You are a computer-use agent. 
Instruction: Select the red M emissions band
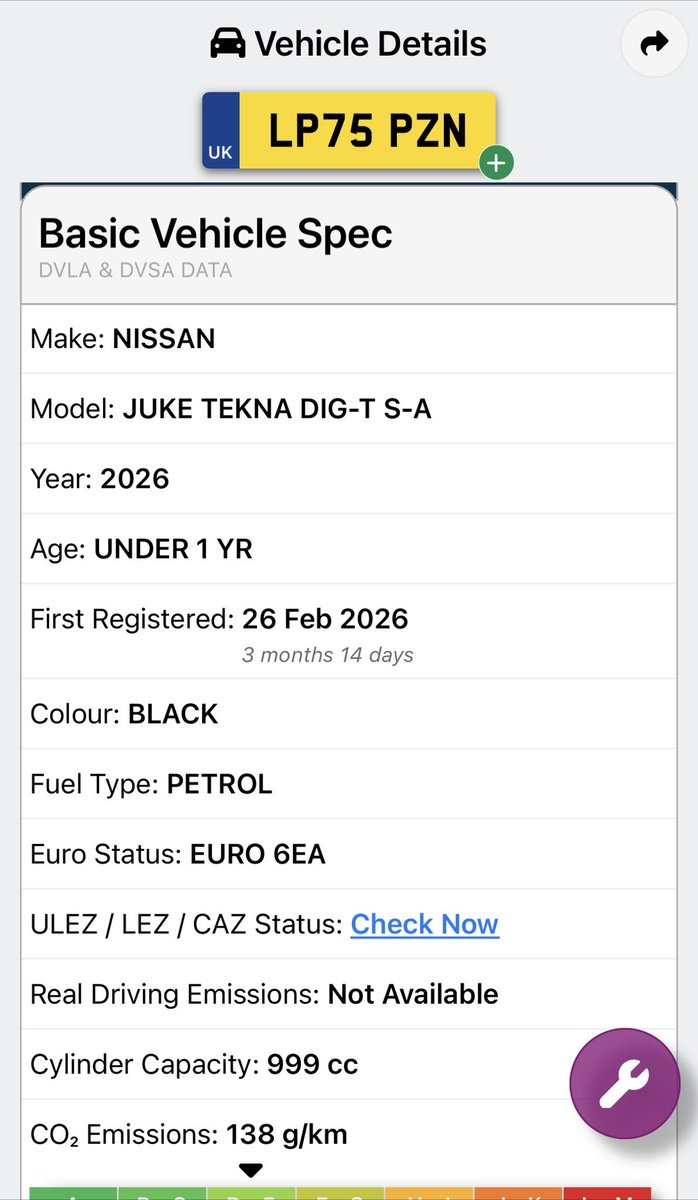[607, 1193]
